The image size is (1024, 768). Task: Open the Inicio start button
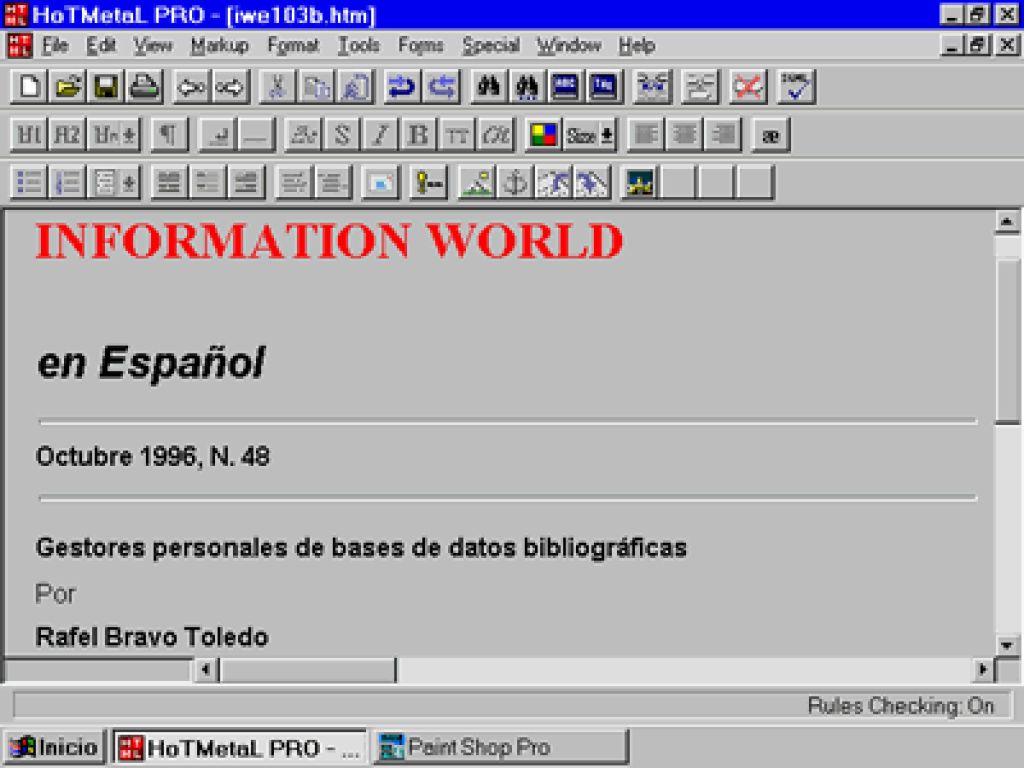54,747
